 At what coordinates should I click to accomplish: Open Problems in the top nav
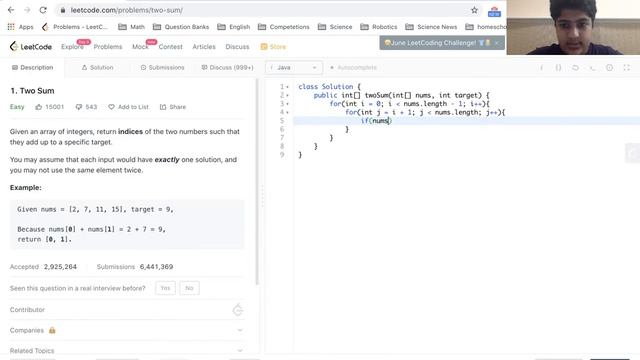[108, 47]
